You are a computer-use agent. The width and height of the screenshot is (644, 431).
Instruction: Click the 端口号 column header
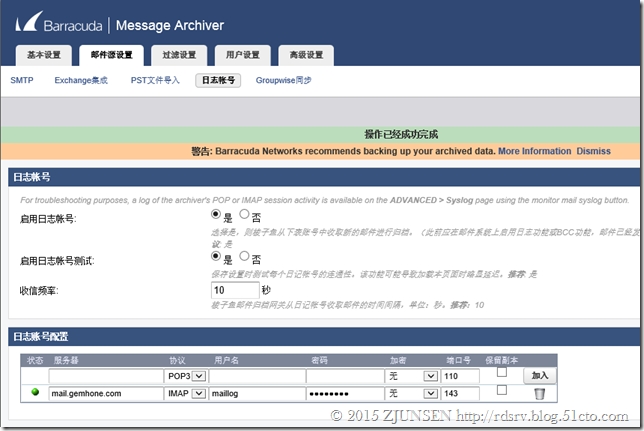458,360
